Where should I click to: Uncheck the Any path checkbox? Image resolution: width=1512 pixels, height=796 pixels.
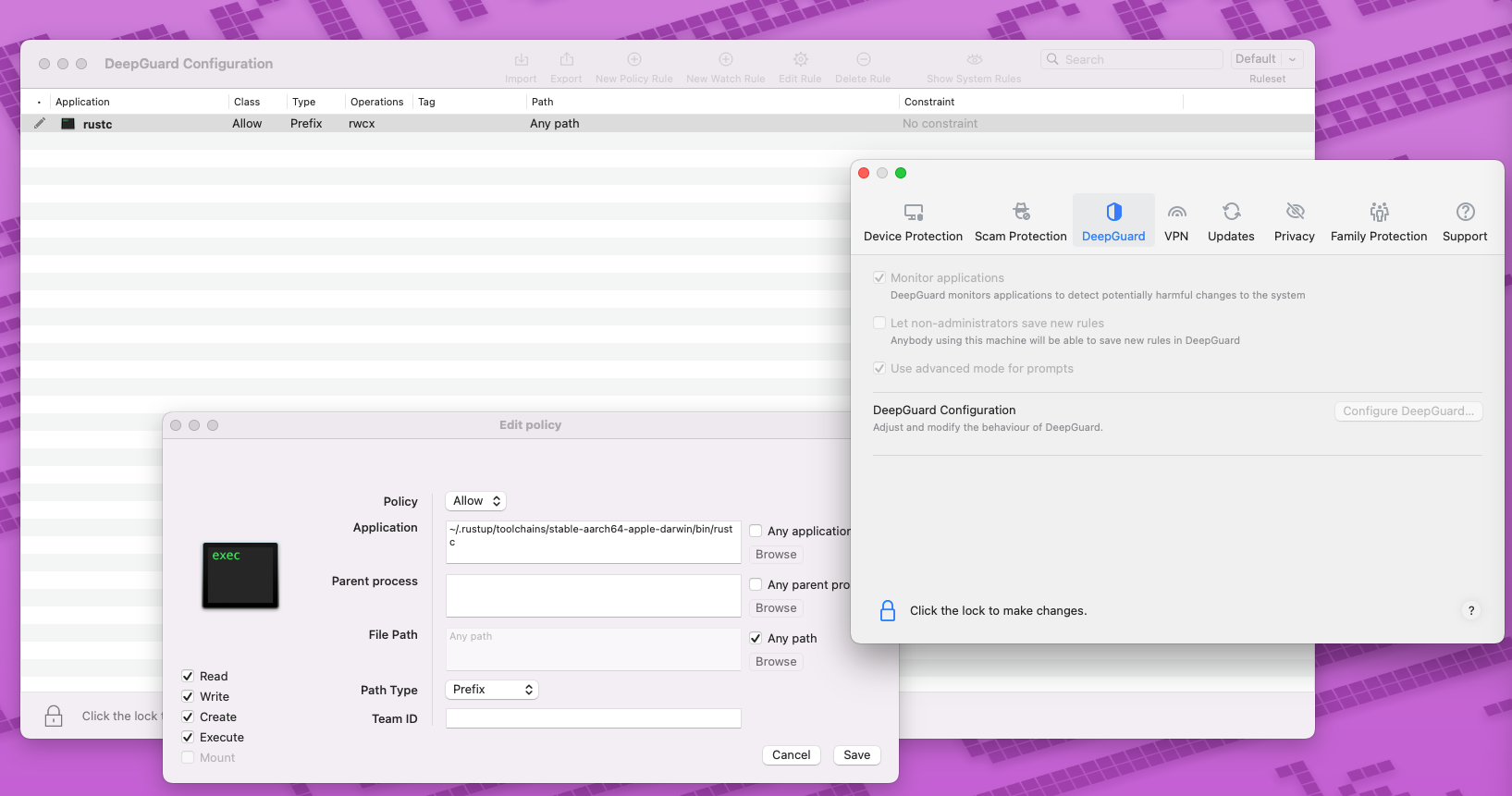tap(756, 638)
